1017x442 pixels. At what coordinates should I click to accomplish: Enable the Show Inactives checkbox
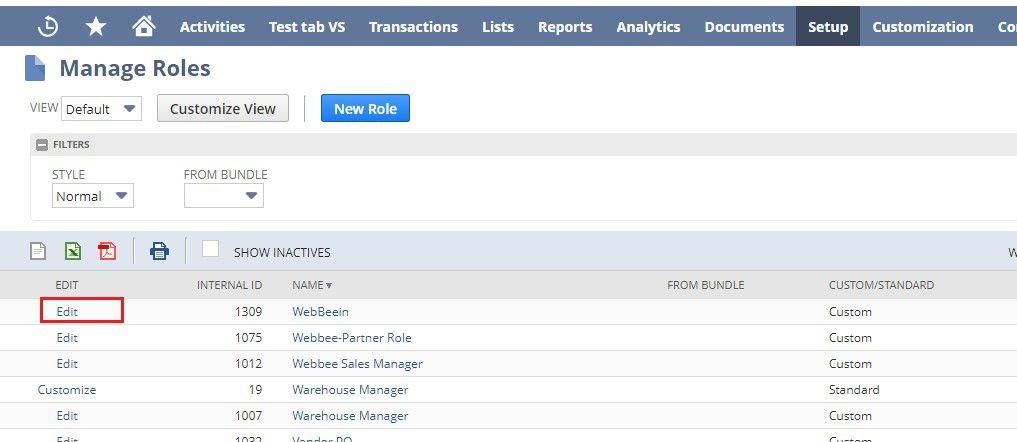[x=211, y=249]
